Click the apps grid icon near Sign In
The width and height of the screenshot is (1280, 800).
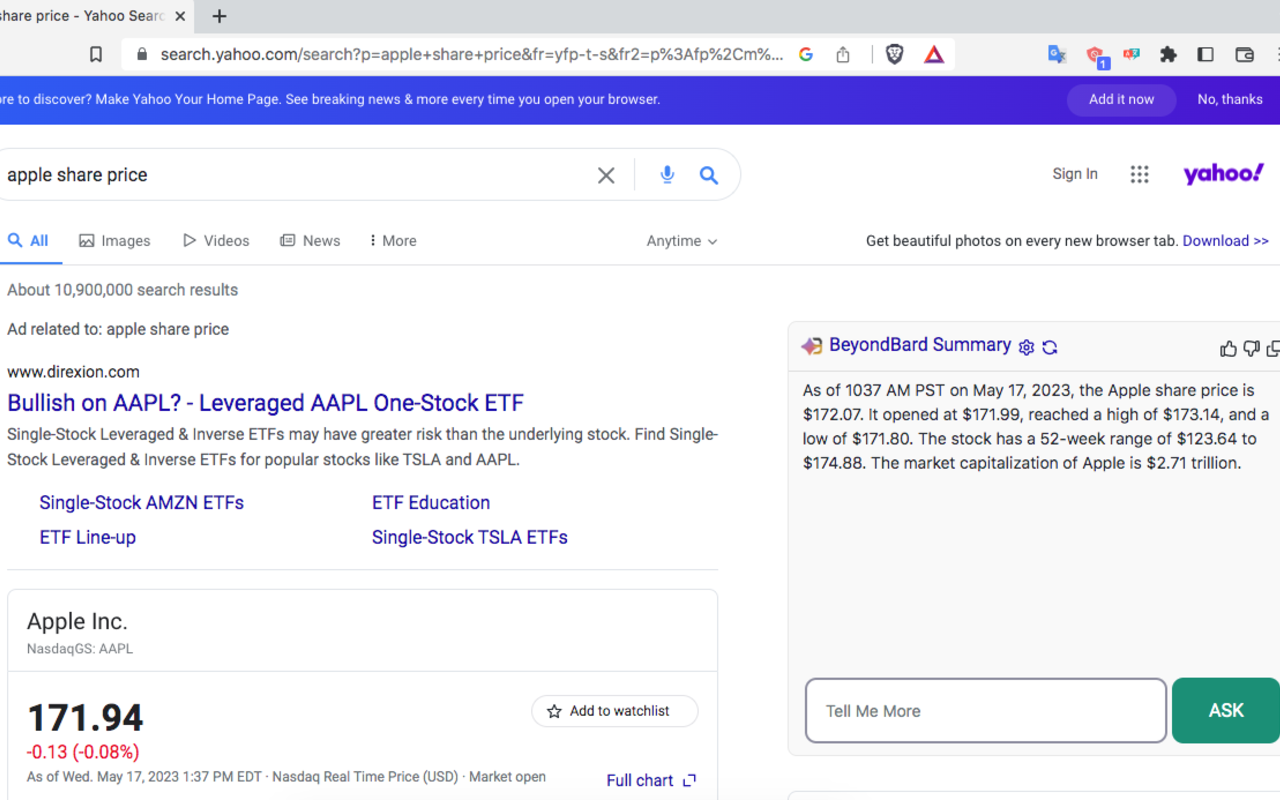(1139, 173)
